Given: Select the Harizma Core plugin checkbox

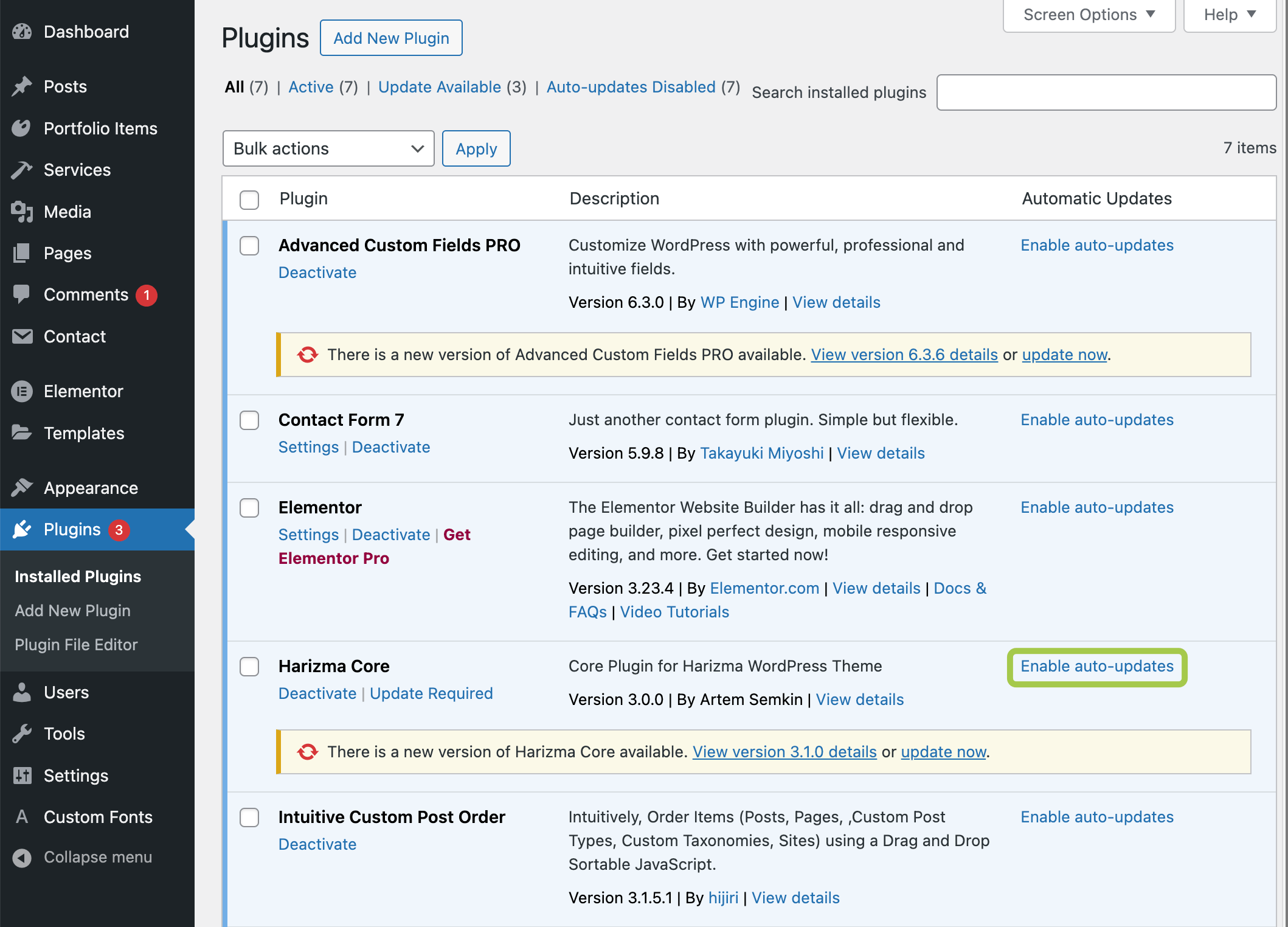Looking at the screenshot, I should (249, 667).
